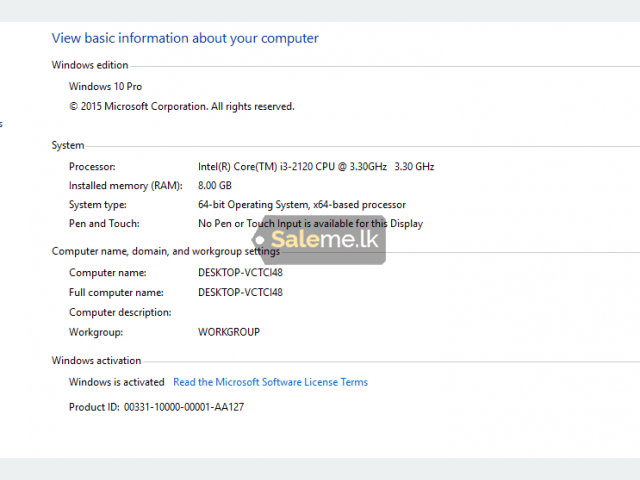Click the 'Pen and Touch:' label
The image size is (640, 480).
(x=104, y=224)
